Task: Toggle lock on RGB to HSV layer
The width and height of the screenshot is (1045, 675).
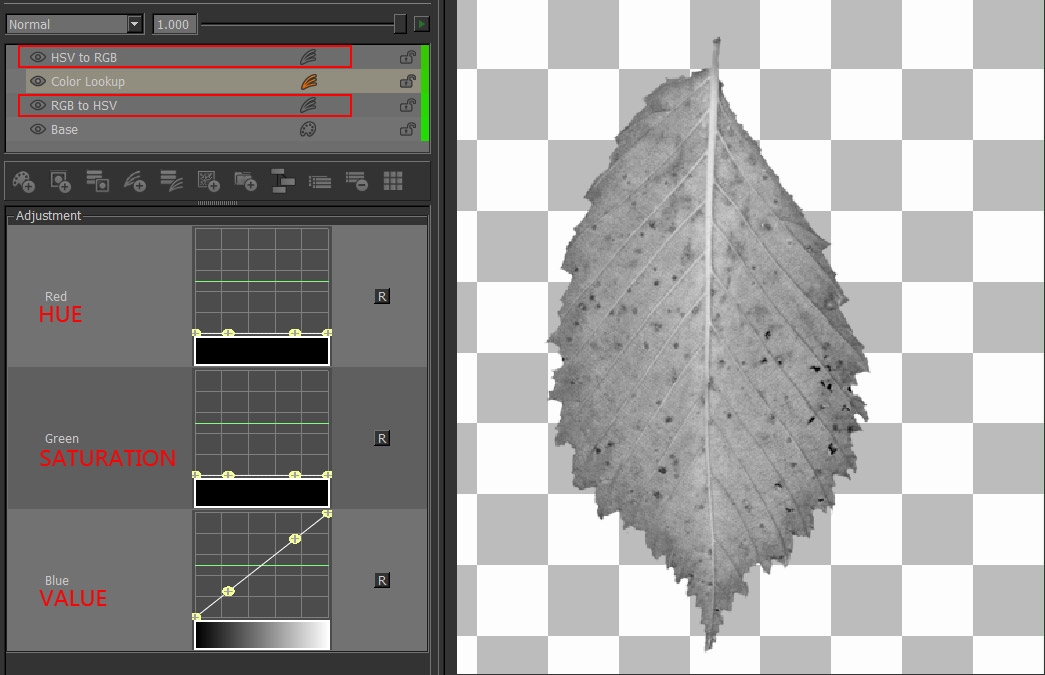Action: tap(407, 105)
